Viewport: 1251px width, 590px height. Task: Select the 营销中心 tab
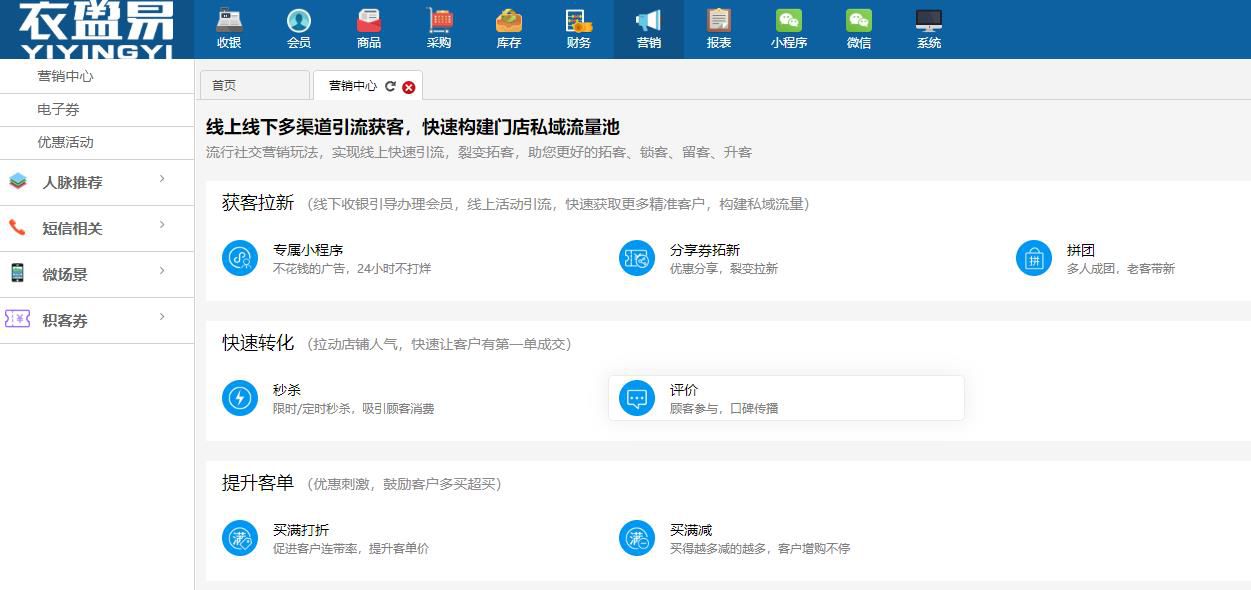[x=352, y=86]
